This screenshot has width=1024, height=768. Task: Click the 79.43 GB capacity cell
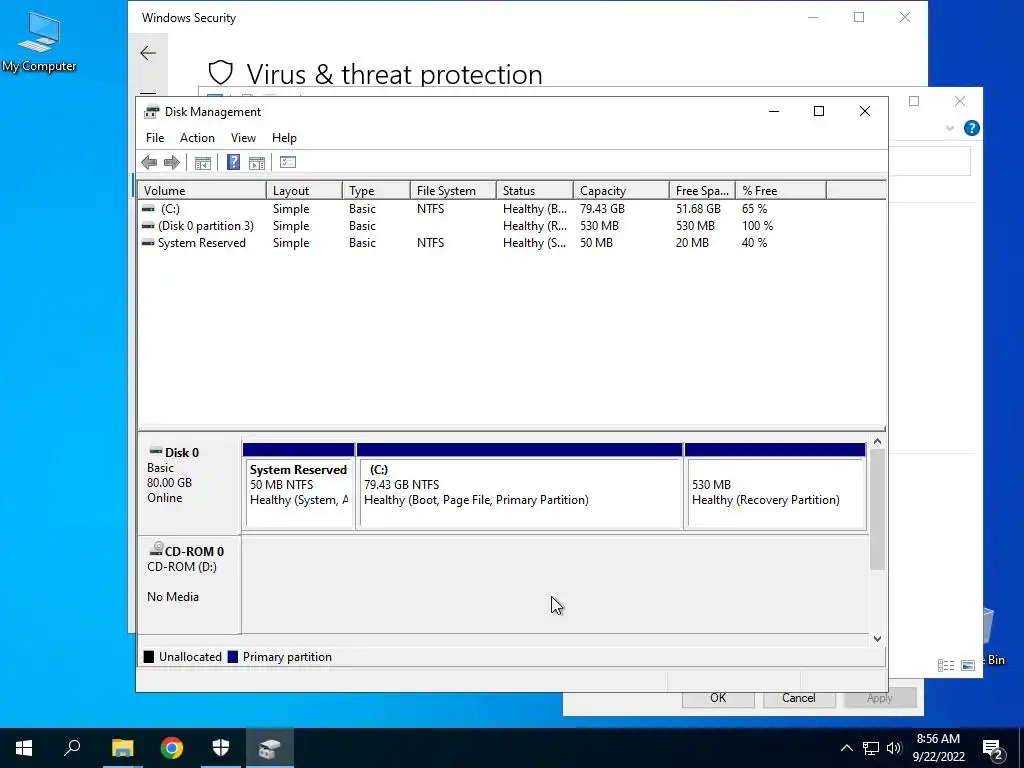click(x=602, y=209)
